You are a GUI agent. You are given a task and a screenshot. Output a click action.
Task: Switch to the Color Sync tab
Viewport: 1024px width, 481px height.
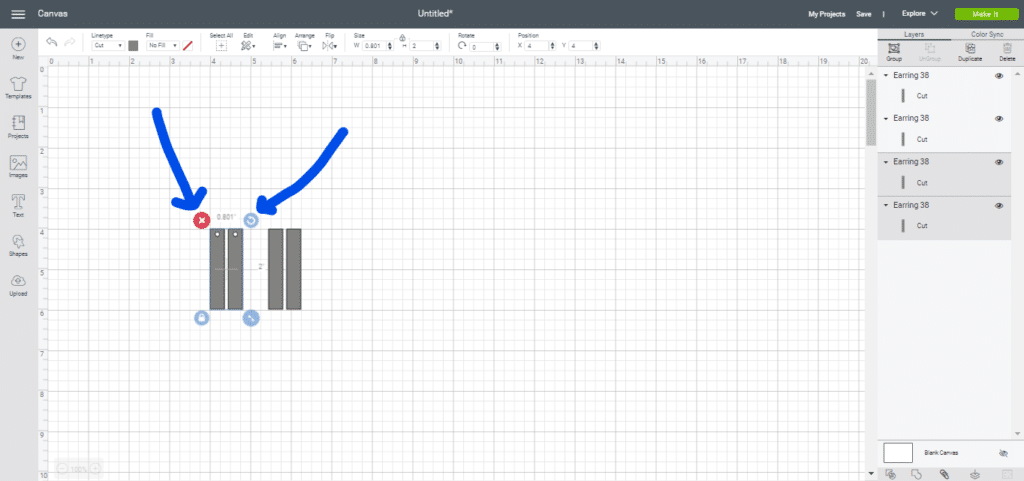coord(987,34)
